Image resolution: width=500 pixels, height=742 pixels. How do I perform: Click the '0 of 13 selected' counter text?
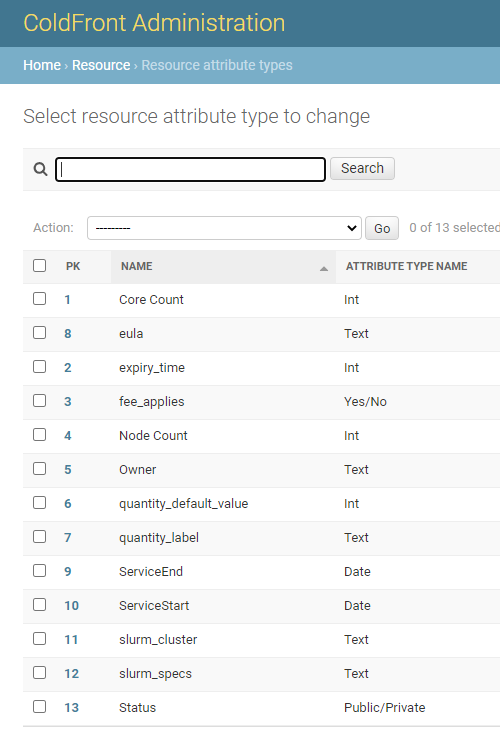[454, 228]
